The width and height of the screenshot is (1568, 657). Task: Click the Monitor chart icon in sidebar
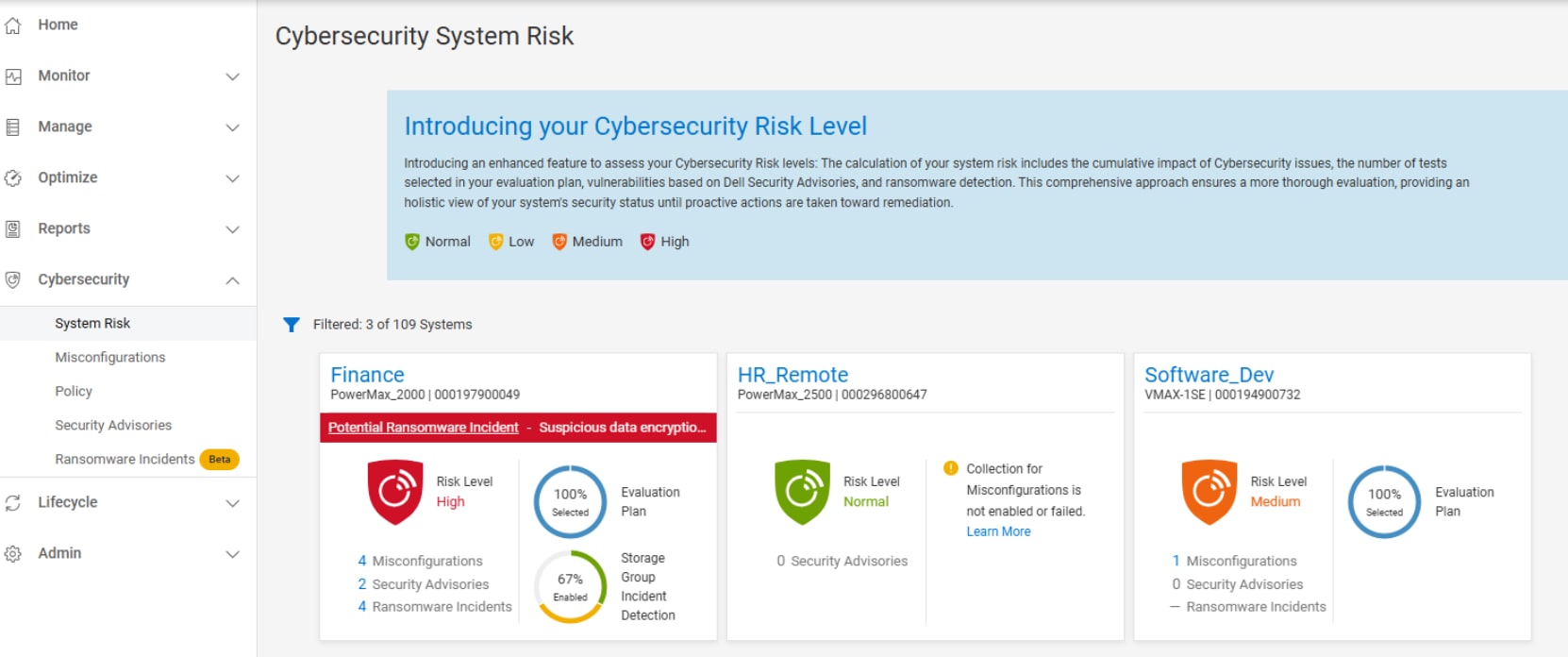[13, 76]
